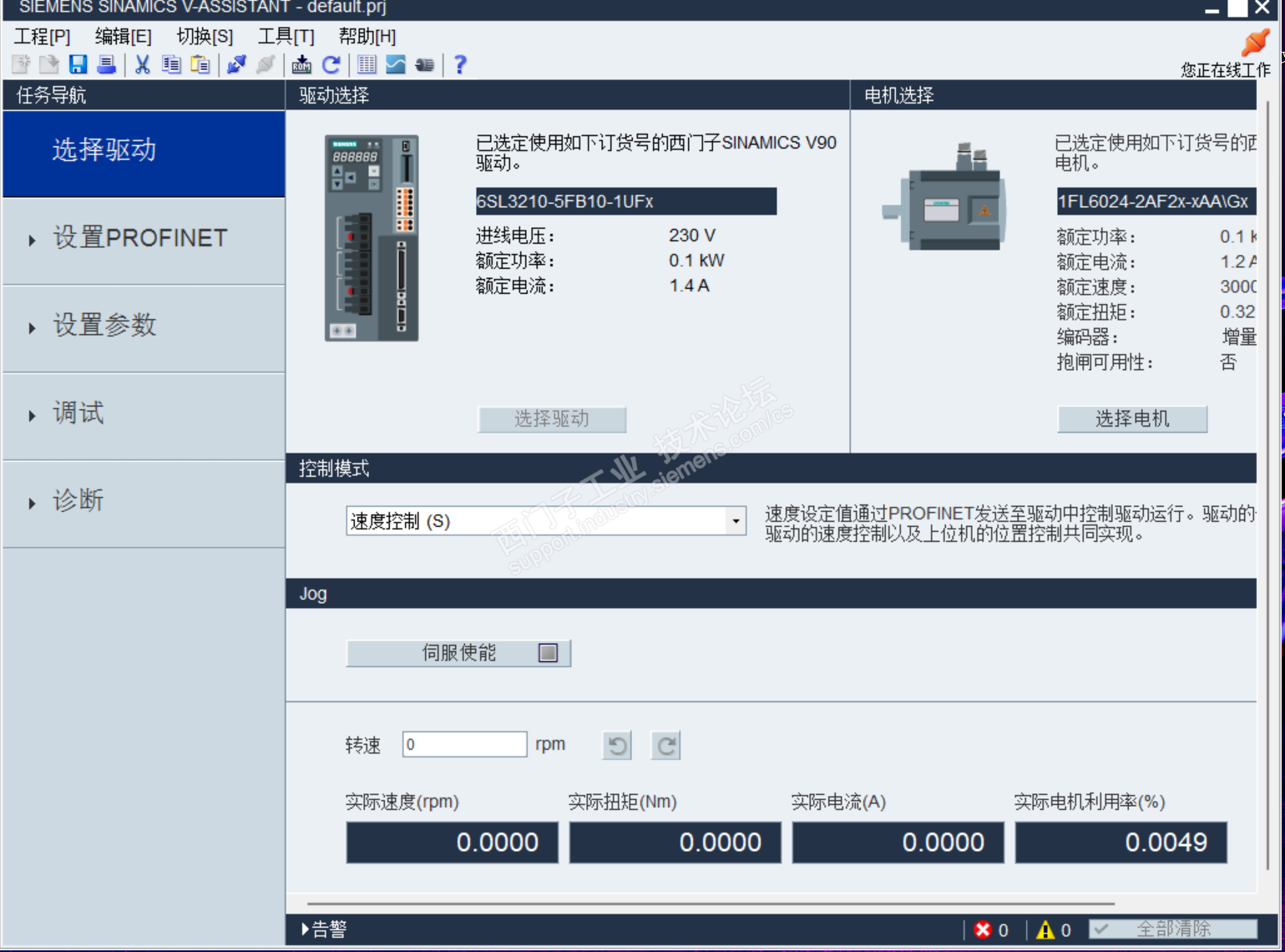Click the 您正在线工作 online status text
This screenshot has height=952, width=1285.
[x=1226, y=70]
